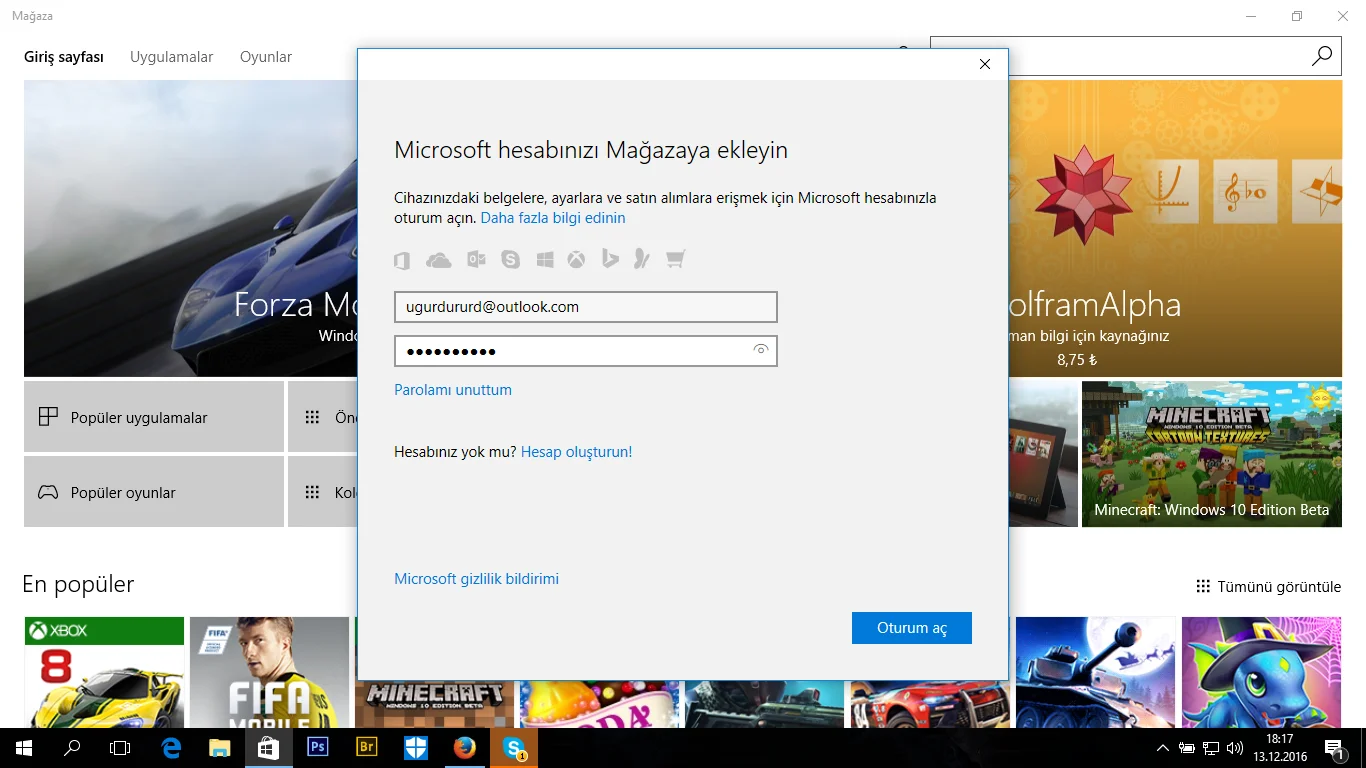Select the OneDrive icon in the dialog
The width and height of the screenshot is (1366, 768).
click(438, 259)
